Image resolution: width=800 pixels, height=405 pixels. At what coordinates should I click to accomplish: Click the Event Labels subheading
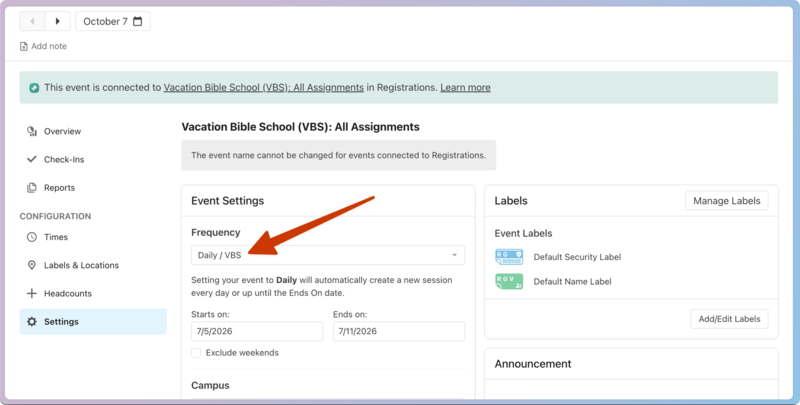[523, 234]
